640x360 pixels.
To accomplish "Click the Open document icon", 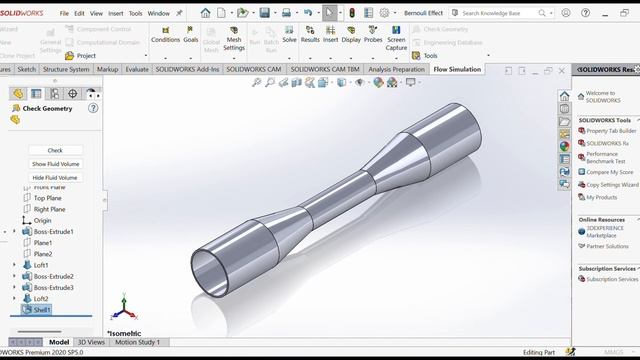I will tap(242, 13).
